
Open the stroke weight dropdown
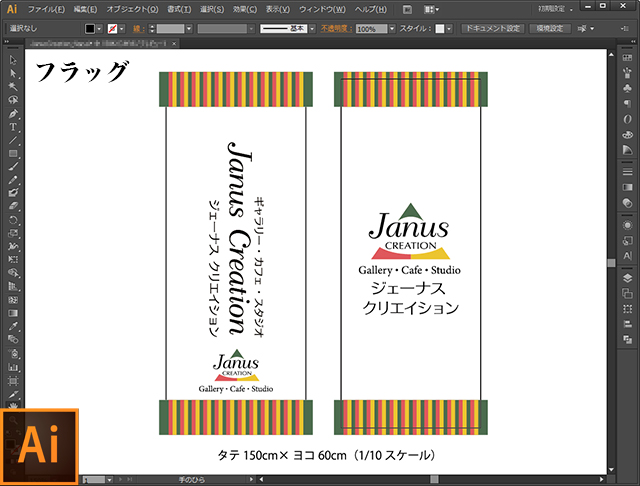(189, 29)
